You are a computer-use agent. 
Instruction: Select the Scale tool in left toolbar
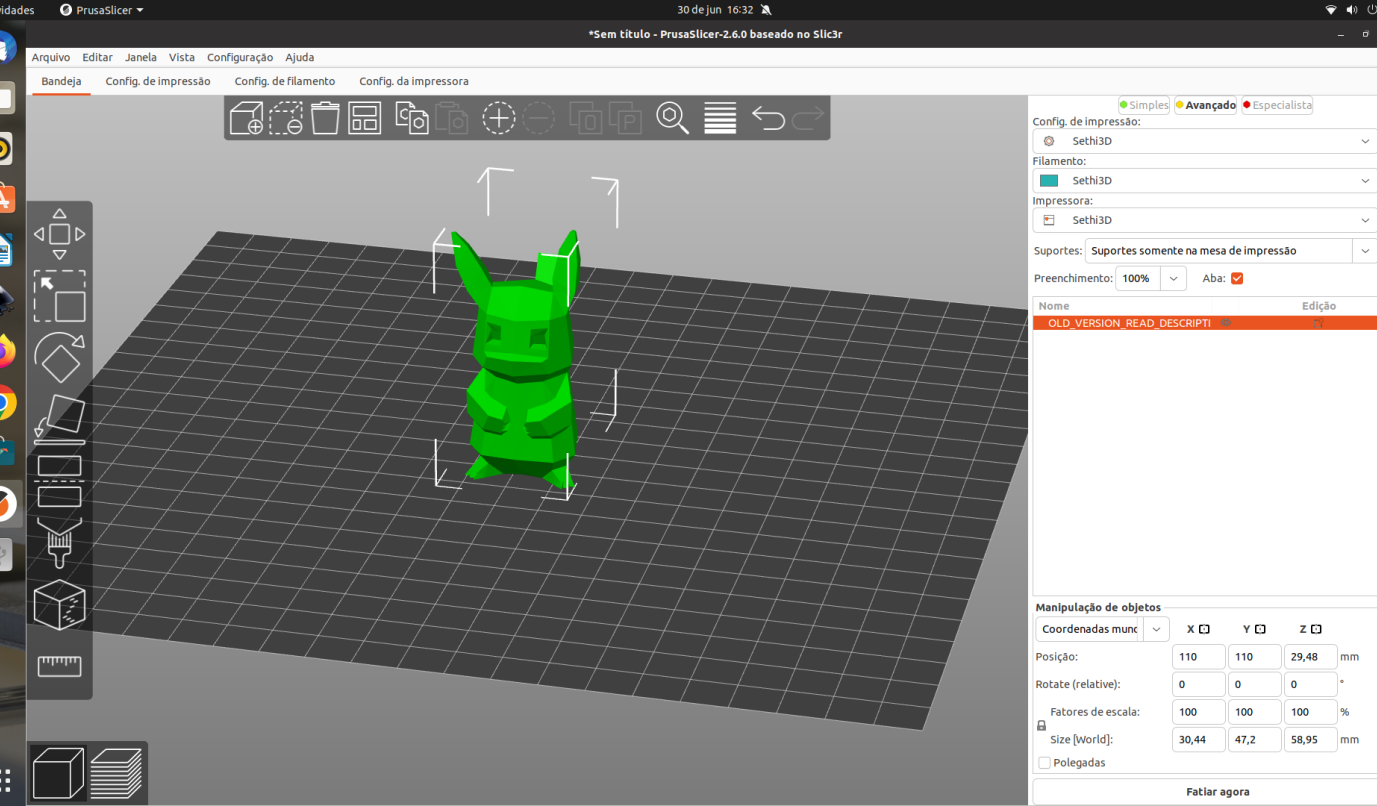(x=59, y=296)
